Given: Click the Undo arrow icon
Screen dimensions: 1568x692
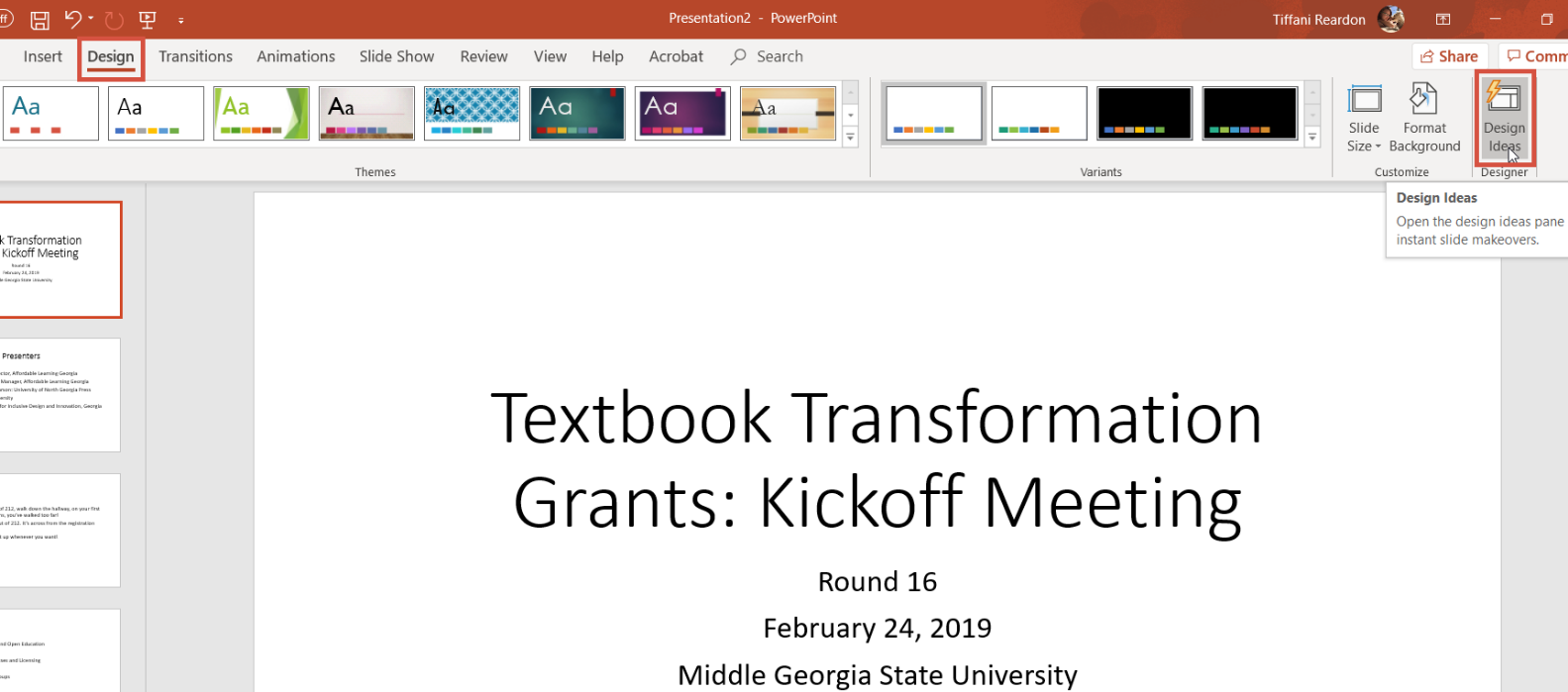Looking at the screenshot, I should [72, 19].
